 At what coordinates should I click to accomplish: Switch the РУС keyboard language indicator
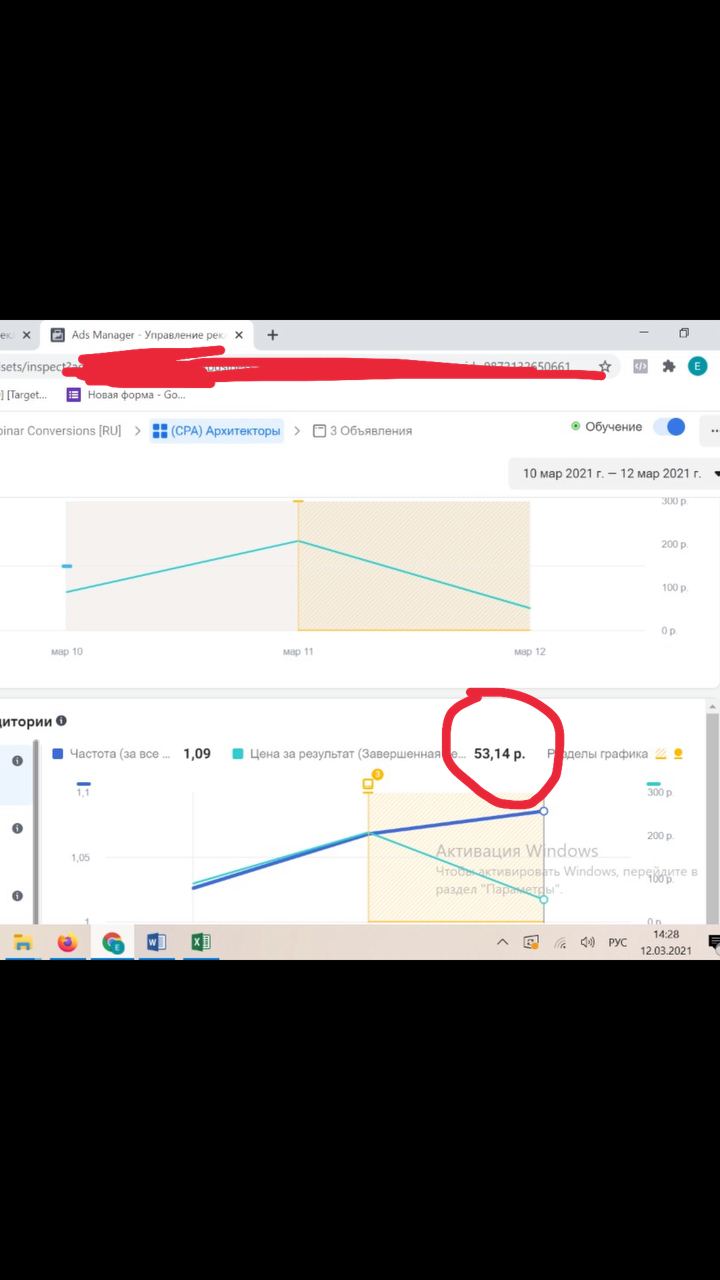618,942
